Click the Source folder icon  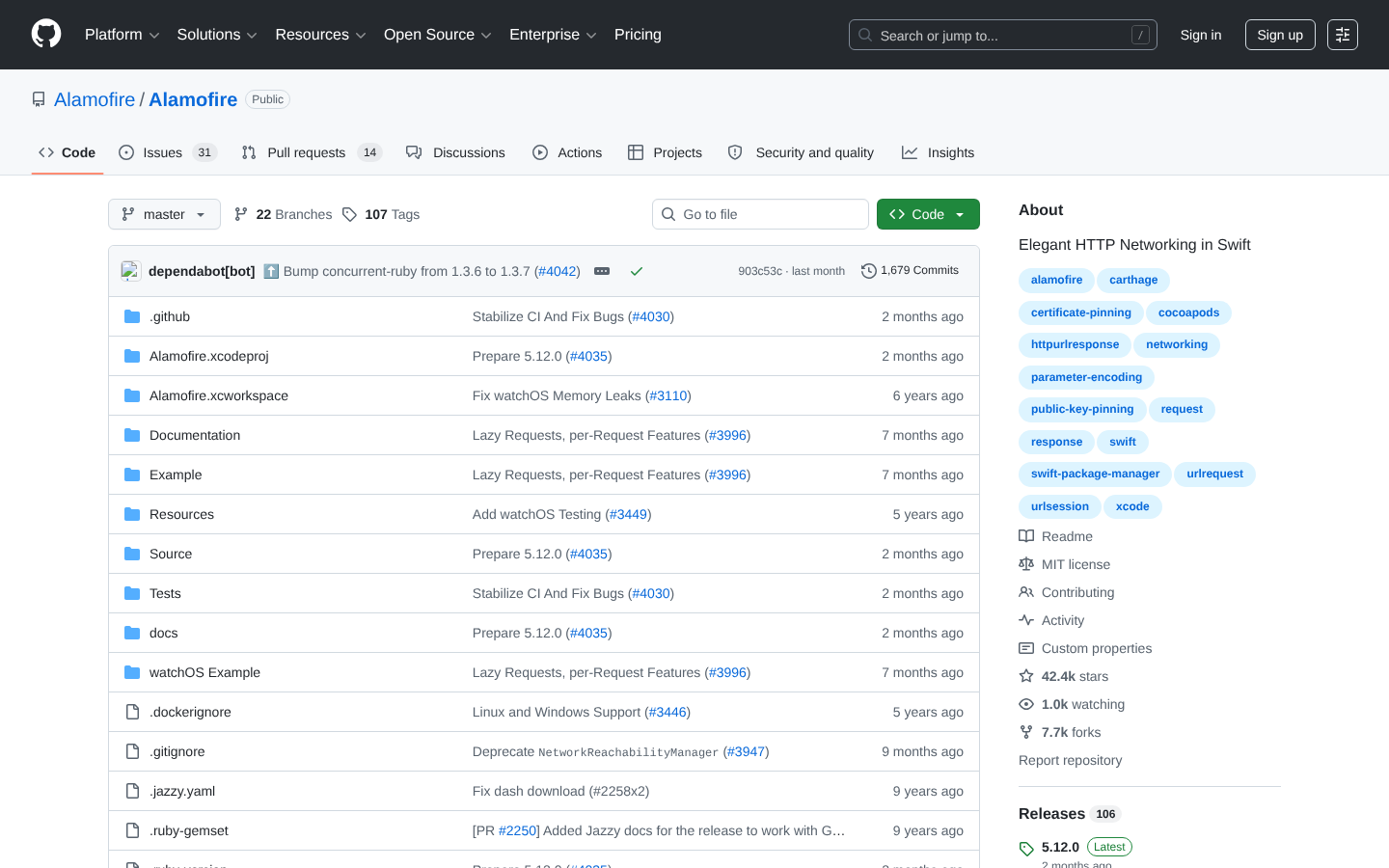click(x=132, y=554)
